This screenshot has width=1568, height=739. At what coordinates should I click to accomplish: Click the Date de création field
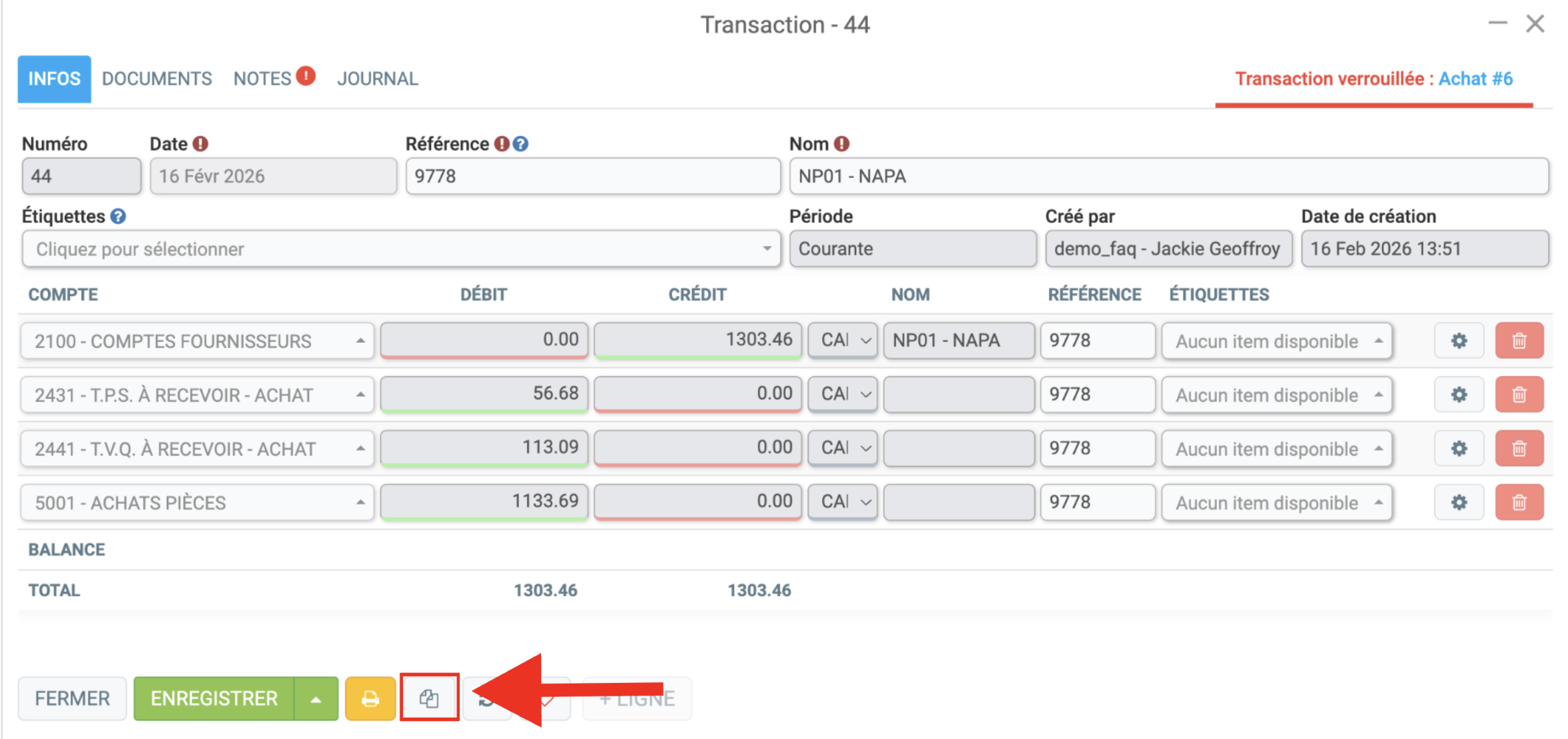click(1425, 249)
